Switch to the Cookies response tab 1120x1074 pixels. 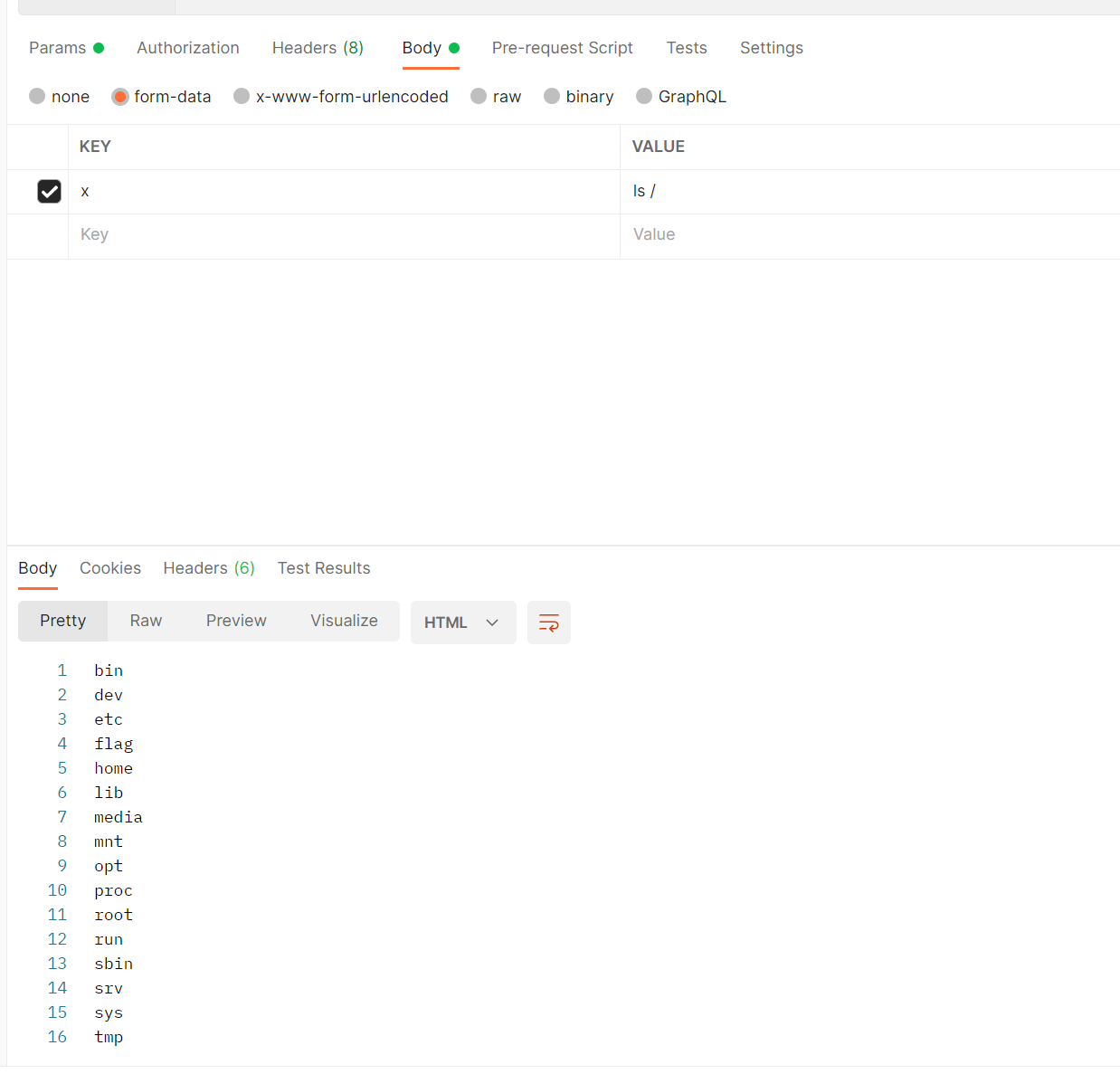click(x=109, y=568)
